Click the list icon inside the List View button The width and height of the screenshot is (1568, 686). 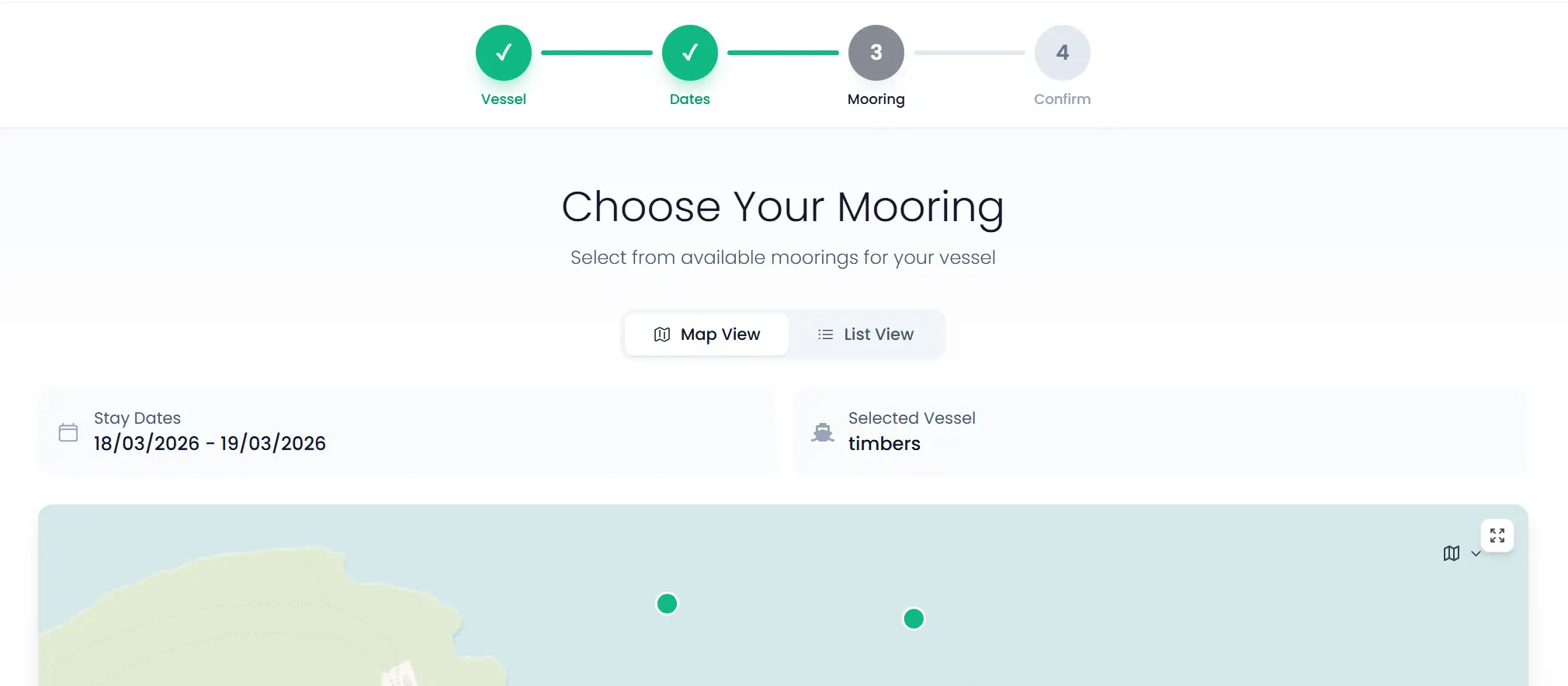click(824, 334)
